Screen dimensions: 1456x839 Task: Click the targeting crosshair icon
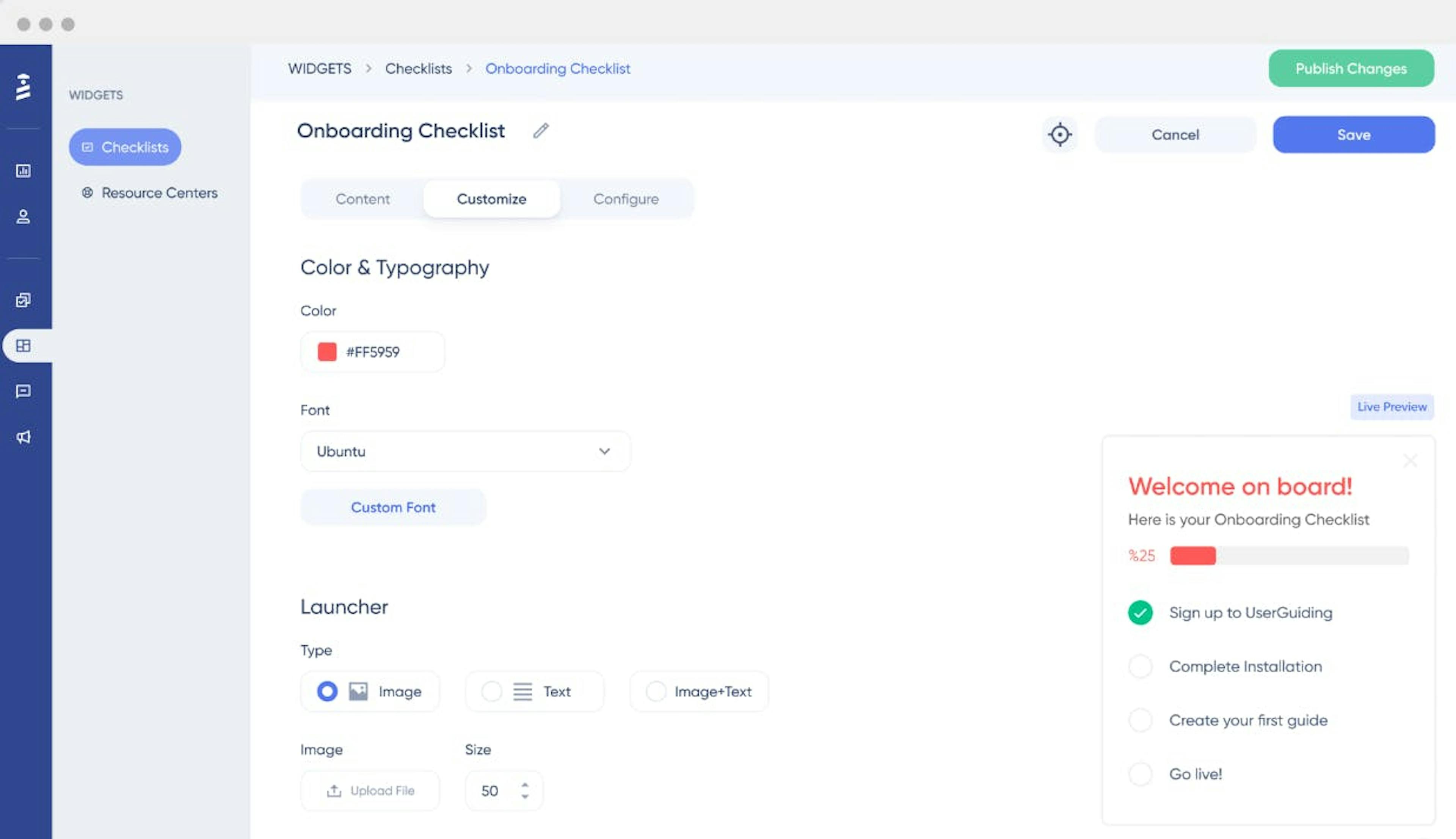point(1060,134)
